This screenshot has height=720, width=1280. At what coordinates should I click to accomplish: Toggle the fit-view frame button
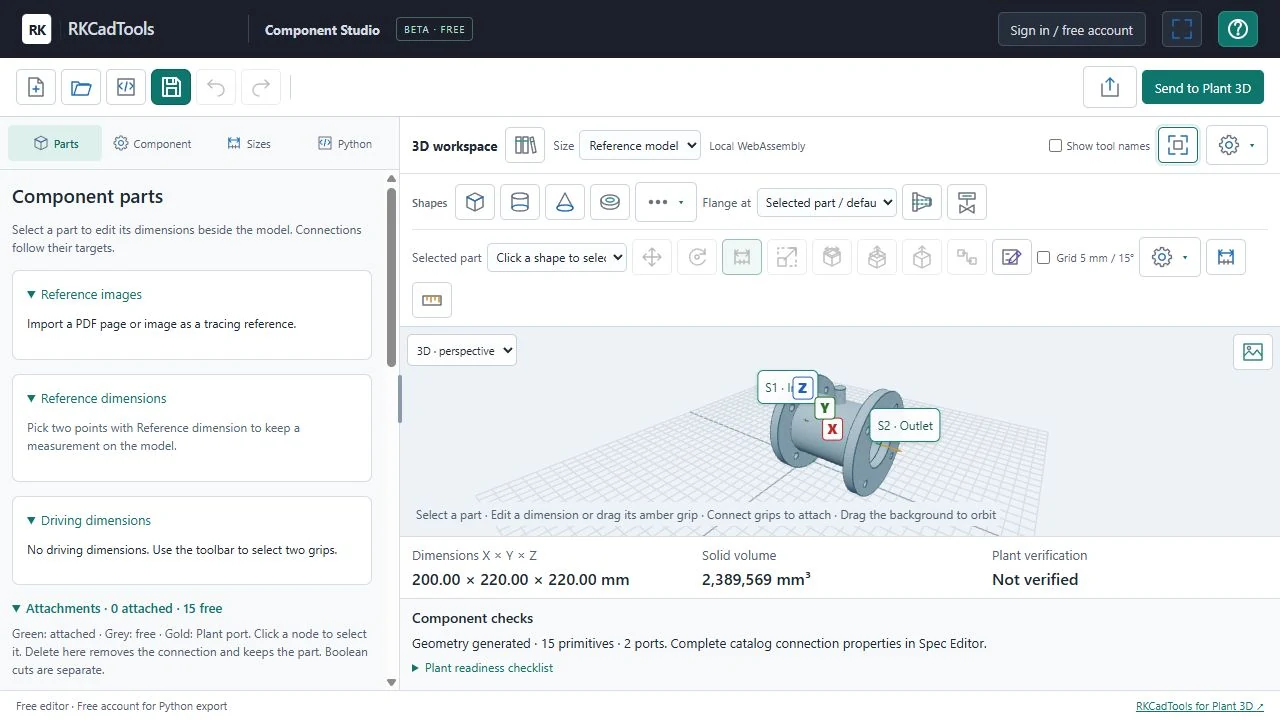click(1178, 145)
